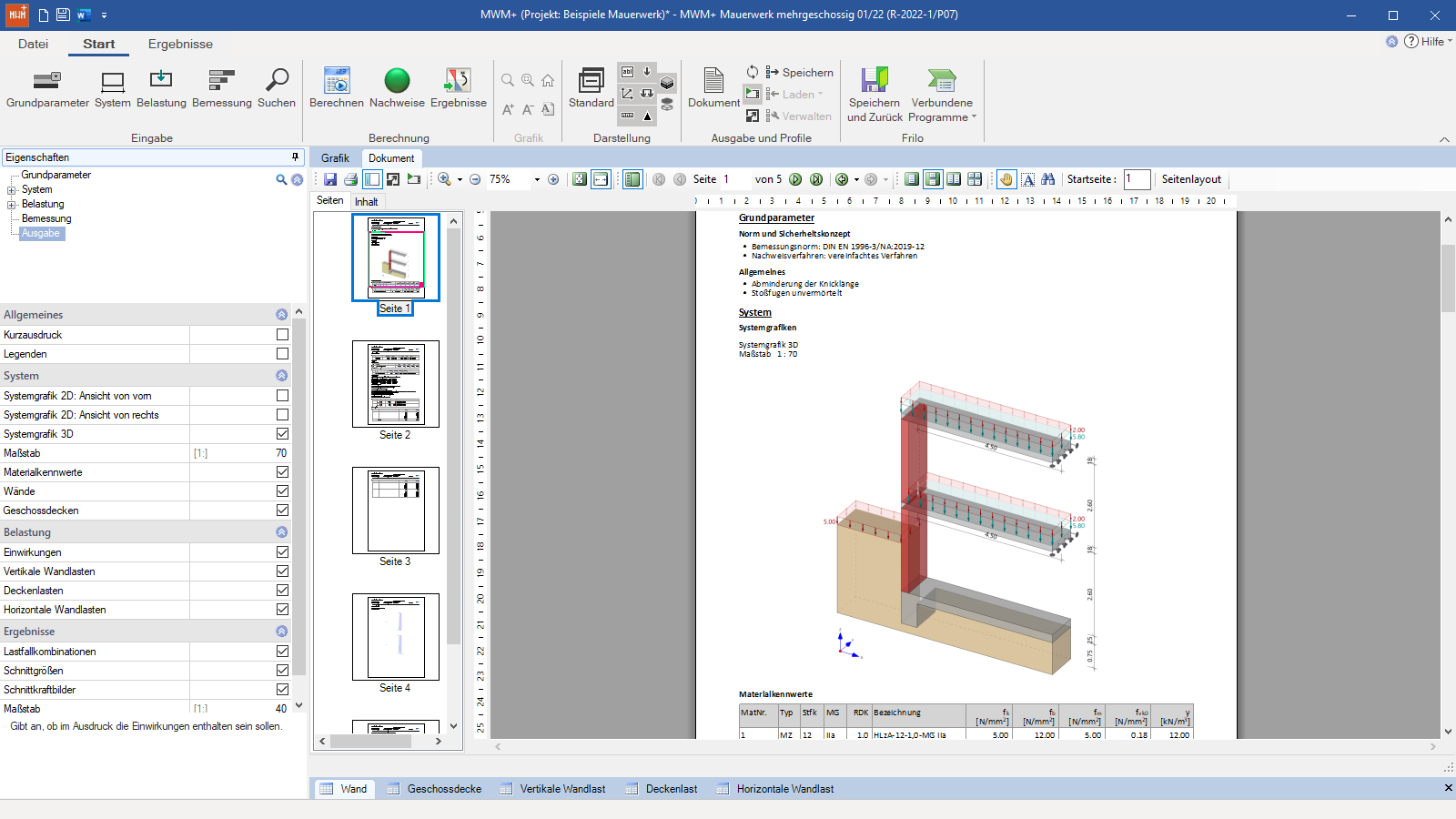Open the Bemessung ribbon tool
Viewport: 1456px width, 819px height.
click(222, 88)
